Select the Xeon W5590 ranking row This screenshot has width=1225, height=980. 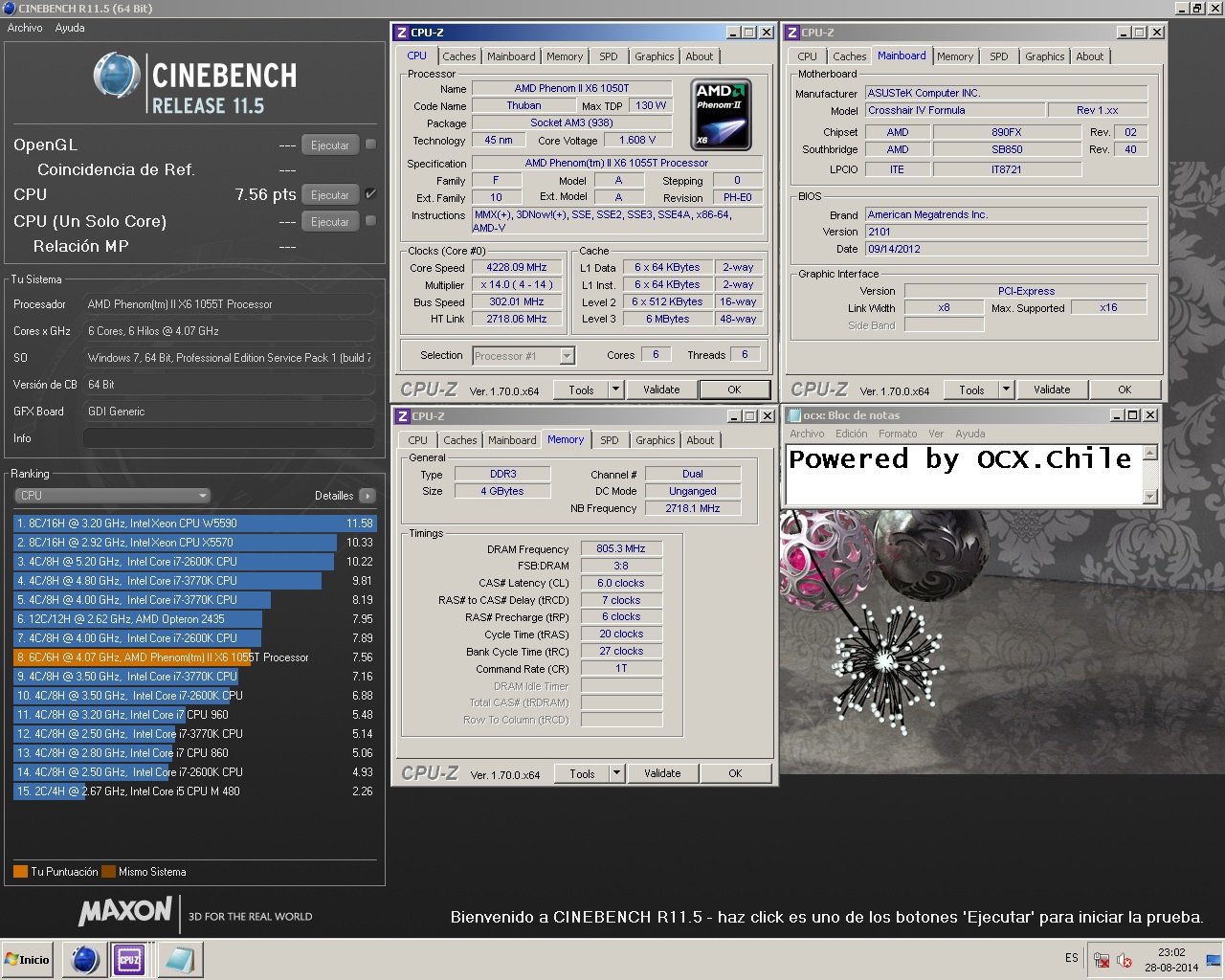pyautogui.click(x=195, y=523)
